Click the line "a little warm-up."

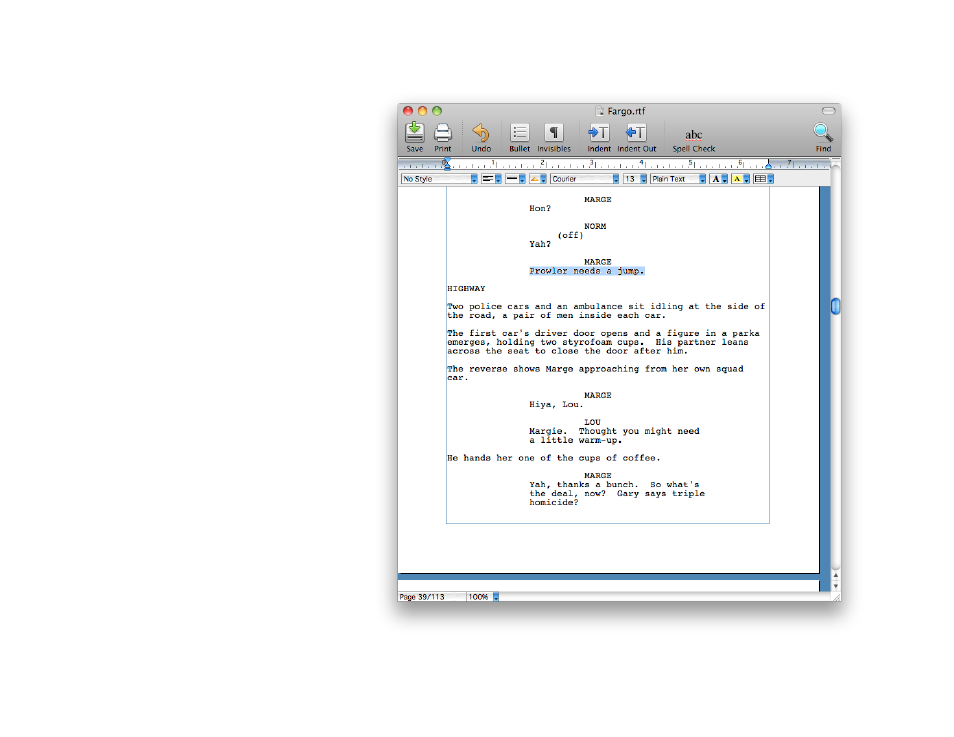(576, 440)
